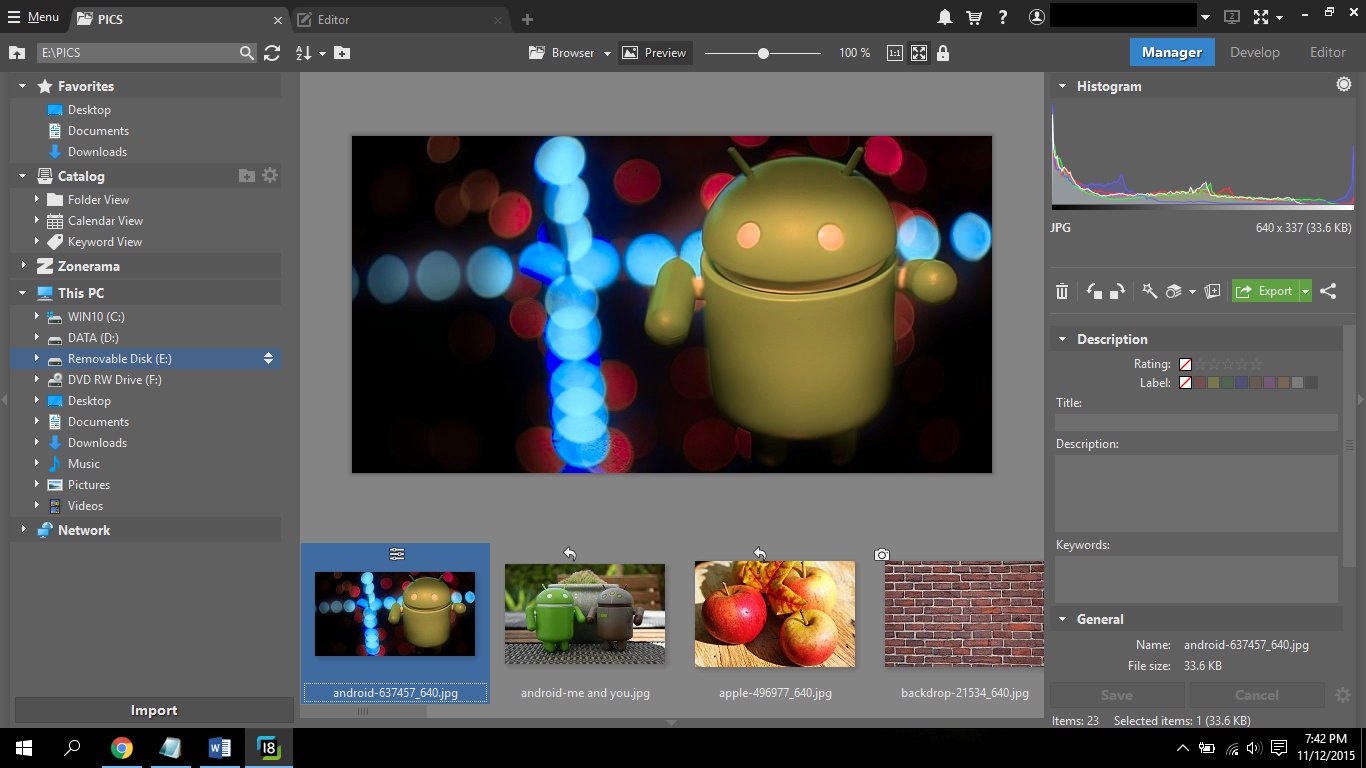This screenshot has width=1366, height=768.
Task: Collapse the Description panel
Action: pyautogui.click(x=1062, y=339)
